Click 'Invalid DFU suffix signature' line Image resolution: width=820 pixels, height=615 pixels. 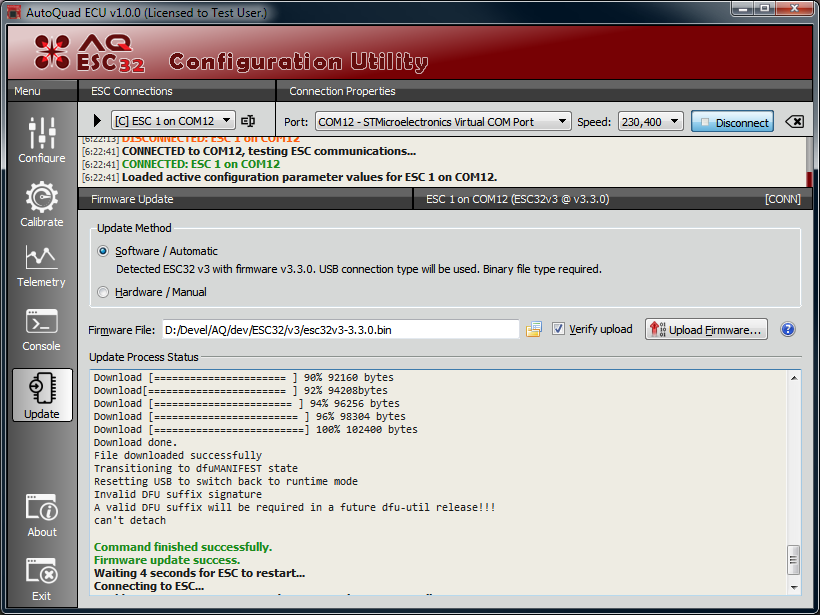click(178, 494)
